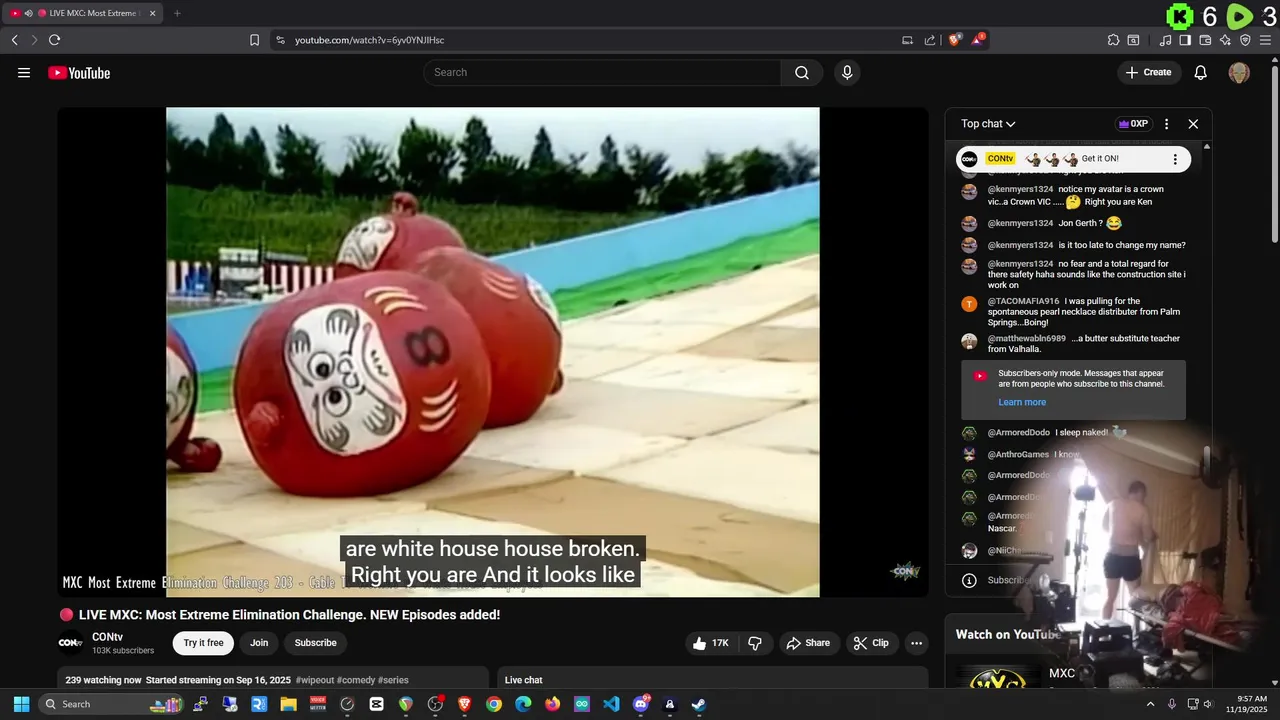
Task: Click the Create button
Action: [x=1148, y=72]
